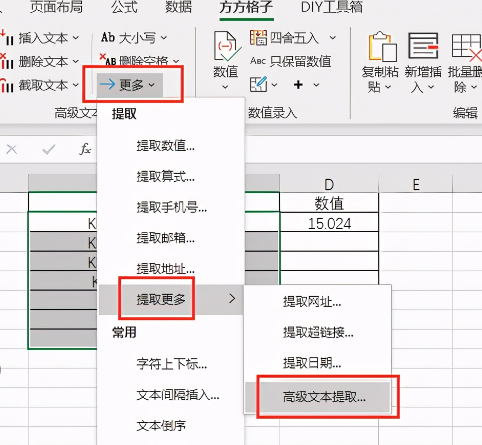Click the cell containing 15.024
The width and height of the screenshot is (482, 445).
point(329,222)
